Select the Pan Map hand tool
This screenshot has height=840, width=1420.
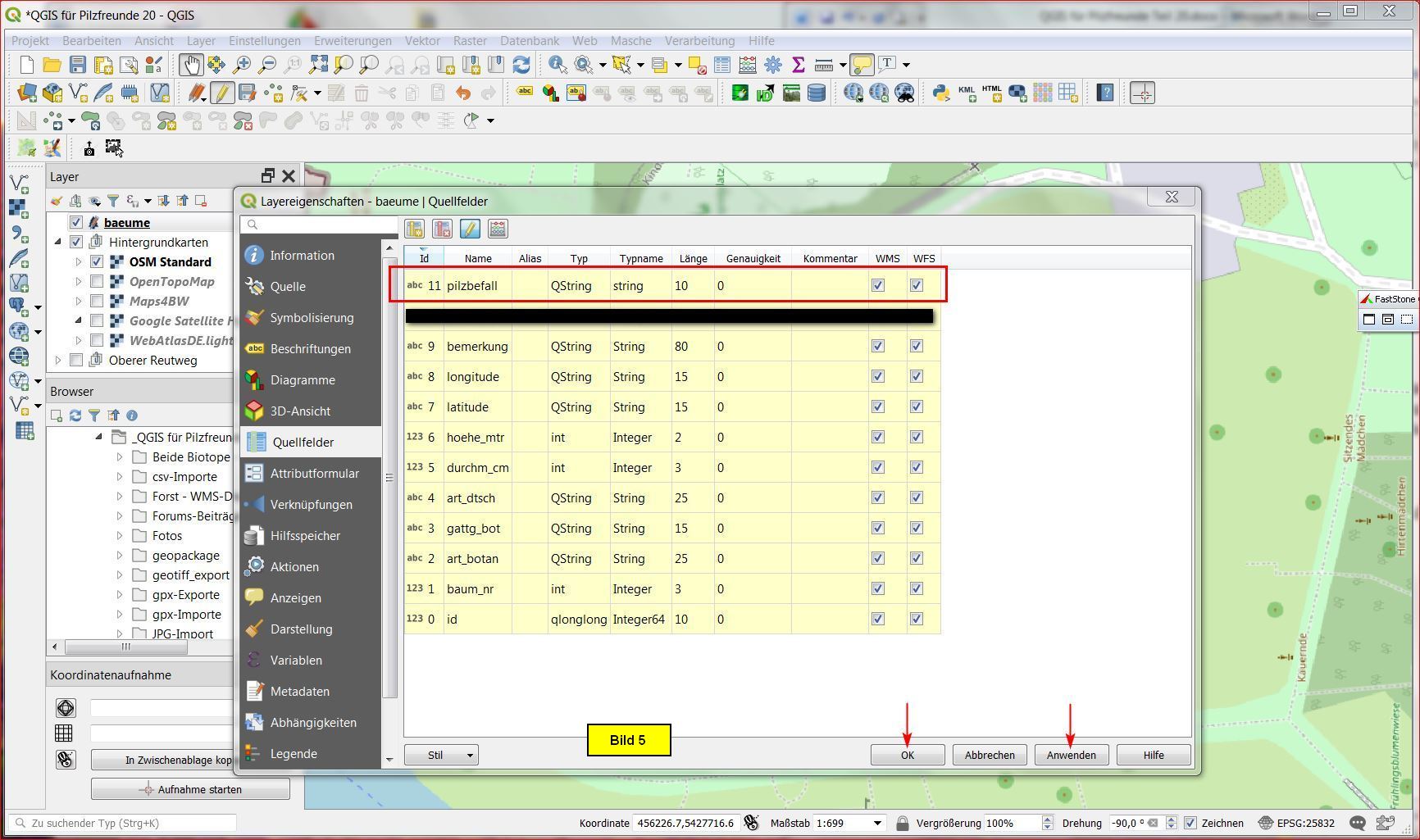191,65
